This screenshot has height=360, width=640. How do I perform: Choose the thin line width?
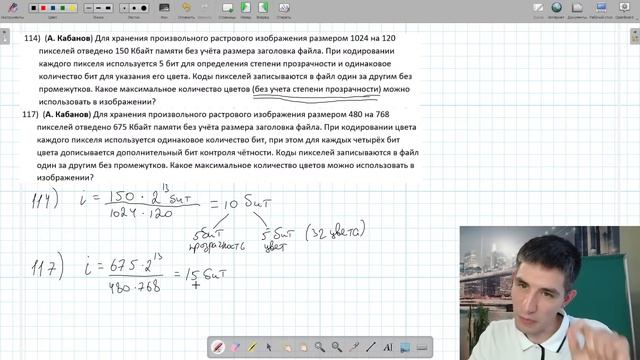(89, 8)
